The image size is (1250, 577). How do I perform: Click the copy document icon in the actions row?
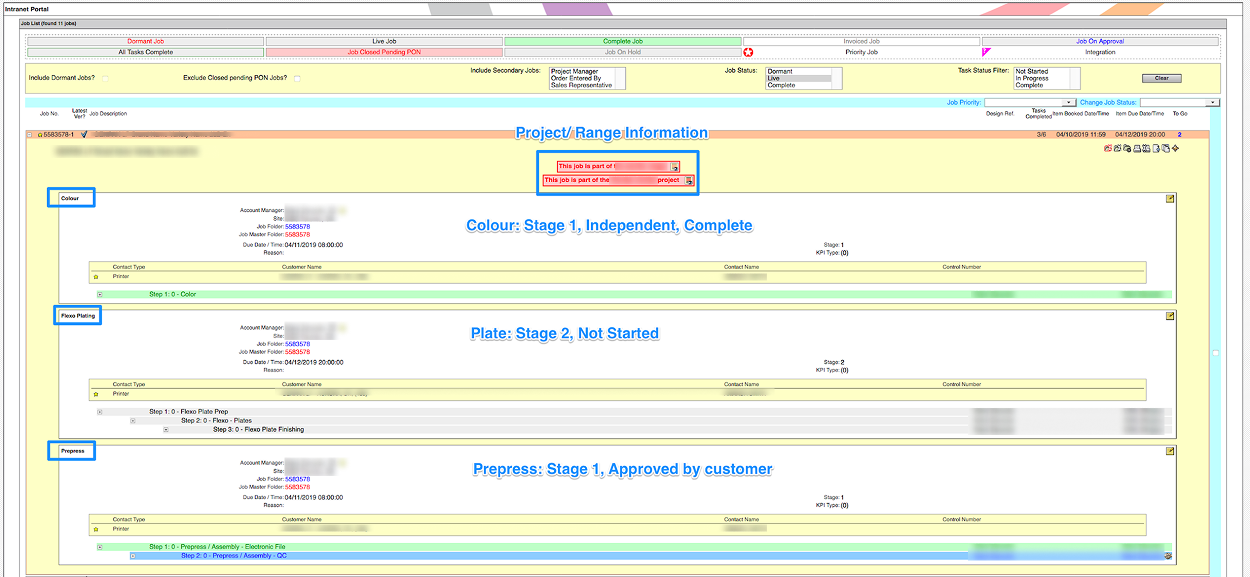point(1165,148)
